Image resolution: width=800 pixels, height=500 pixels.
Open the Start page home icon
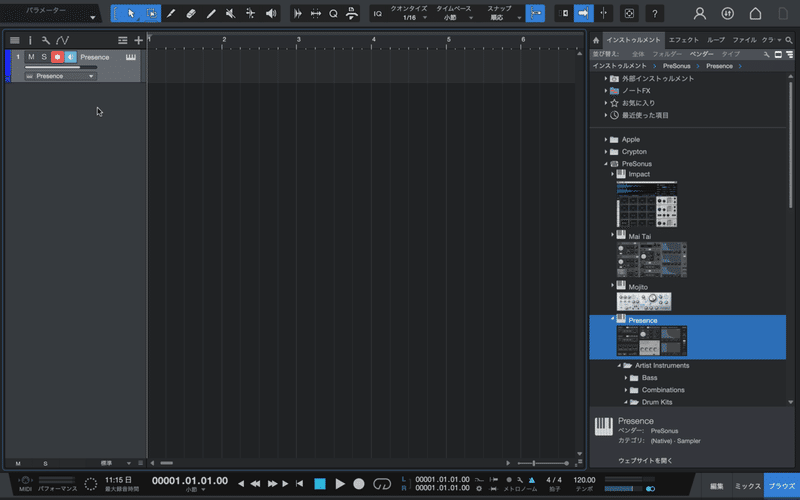(x=755, y=14)
